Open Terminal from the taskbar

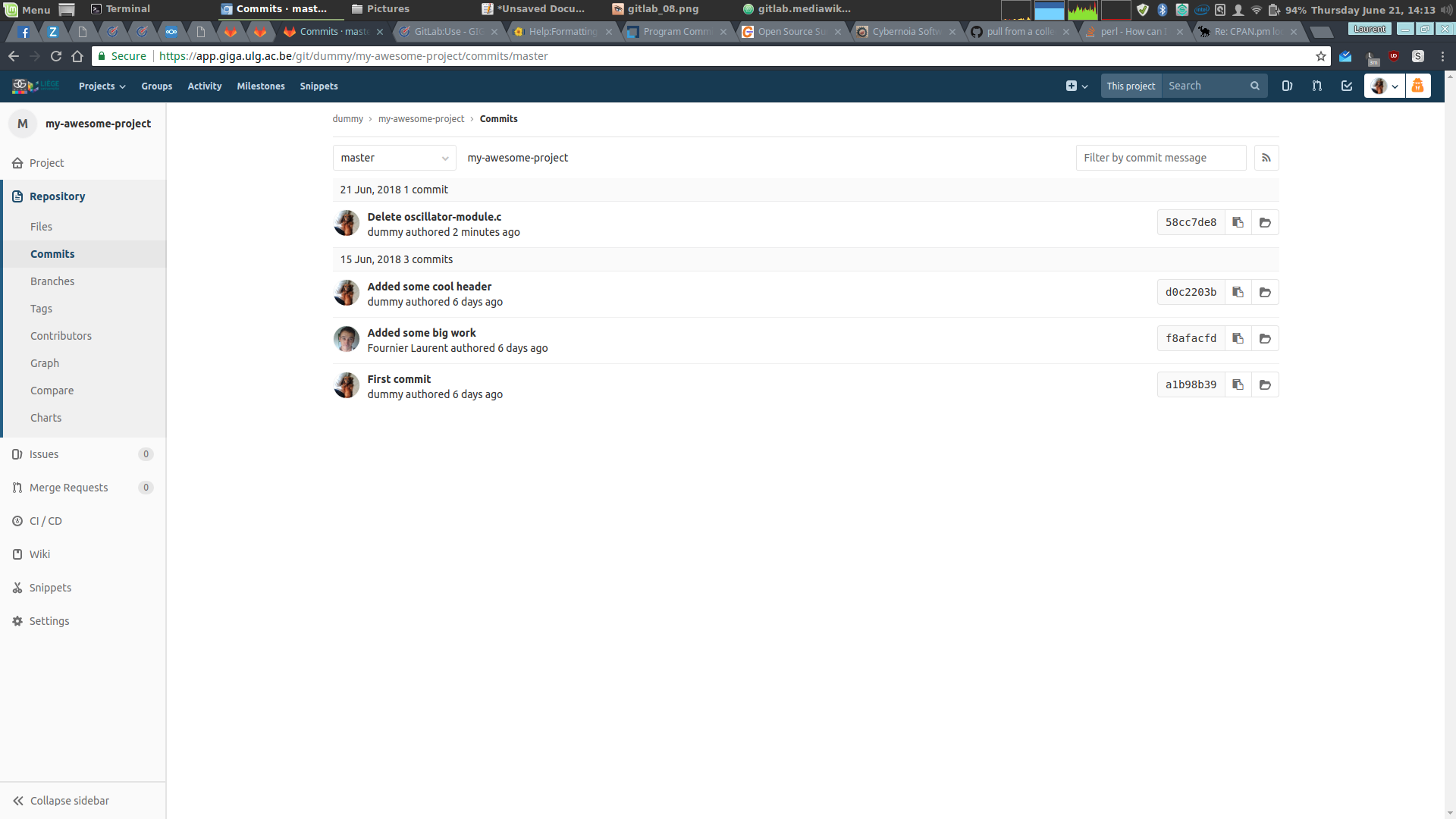point(121,9)
